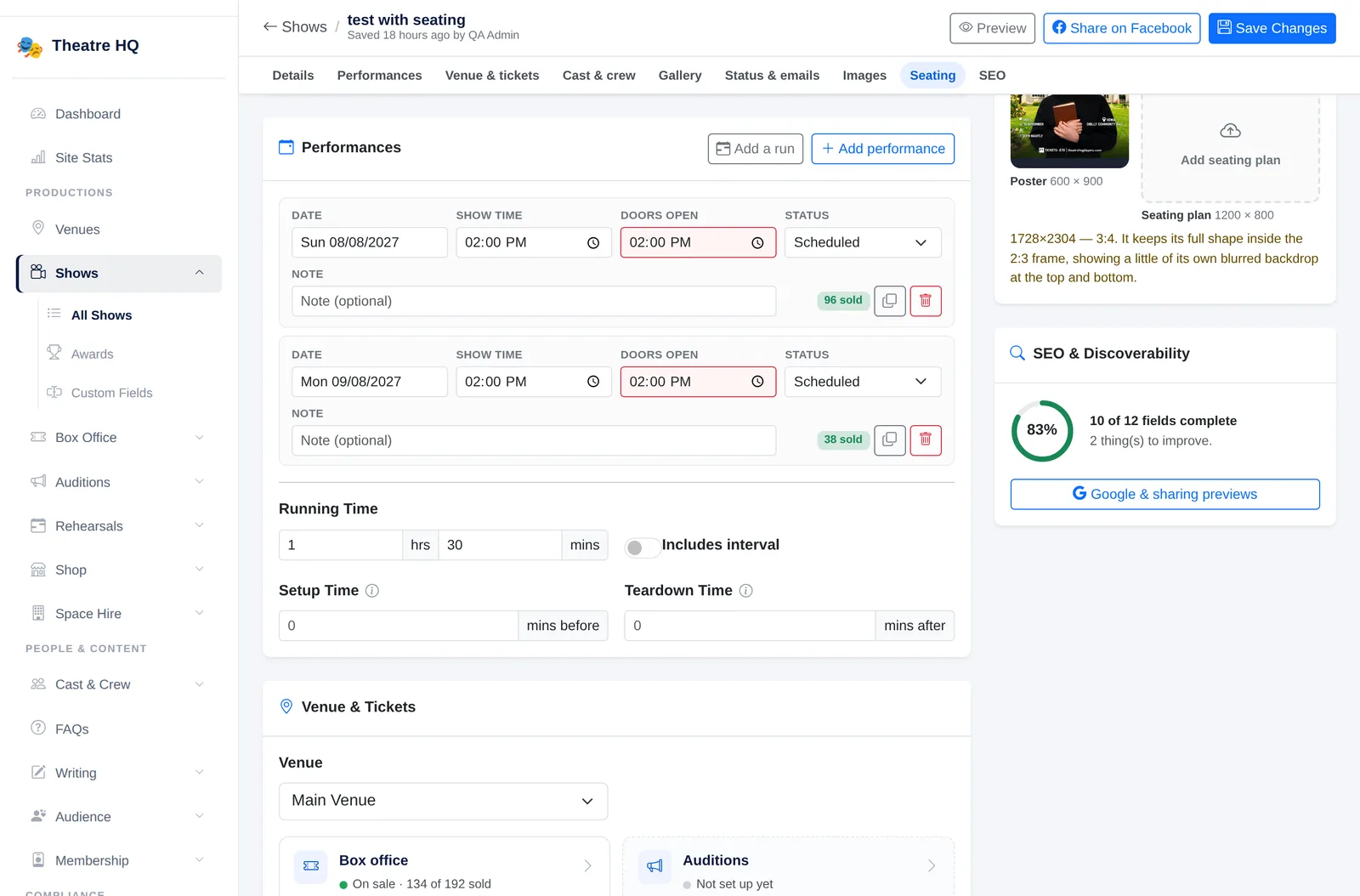
Task: Delete the Sun 08/08/2027 performance
Action: (926, 301)
